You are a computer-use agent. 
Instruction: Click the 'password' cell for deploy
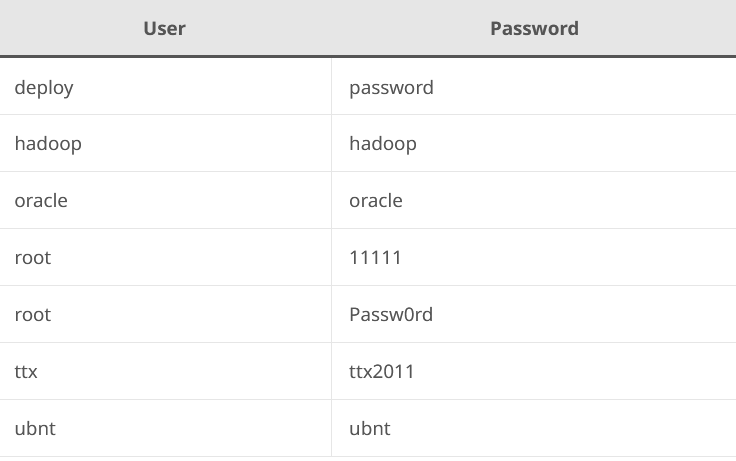pos(533,87)
